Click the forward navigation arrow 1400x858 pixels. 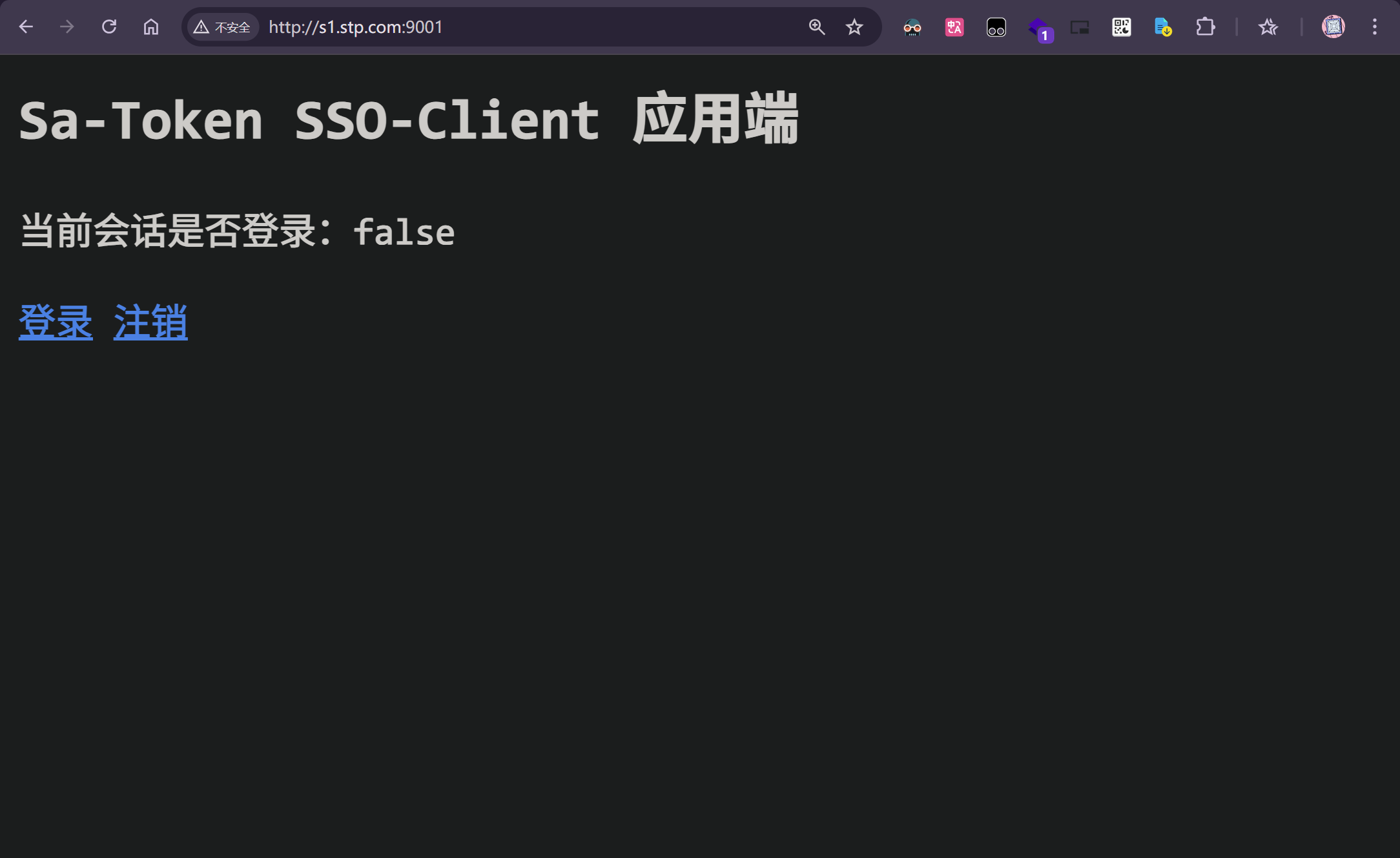[x=67, y=27]
